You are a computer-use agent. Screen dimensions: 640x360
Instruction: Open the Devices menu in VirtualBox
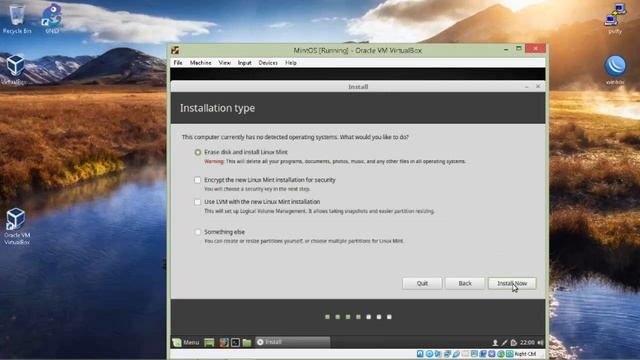268,63
